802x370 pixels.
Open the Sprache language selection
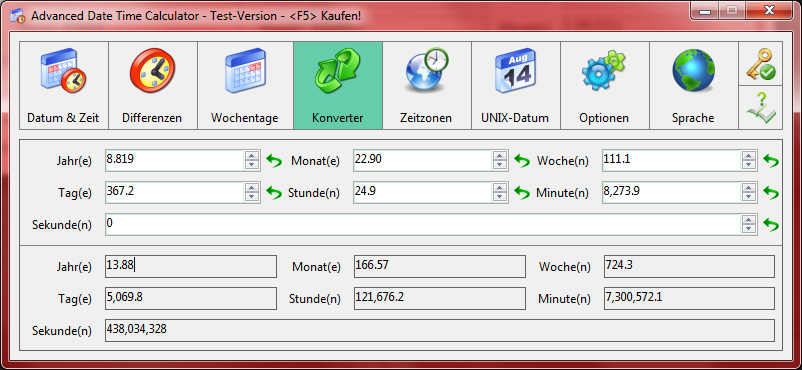click(694, 85)
